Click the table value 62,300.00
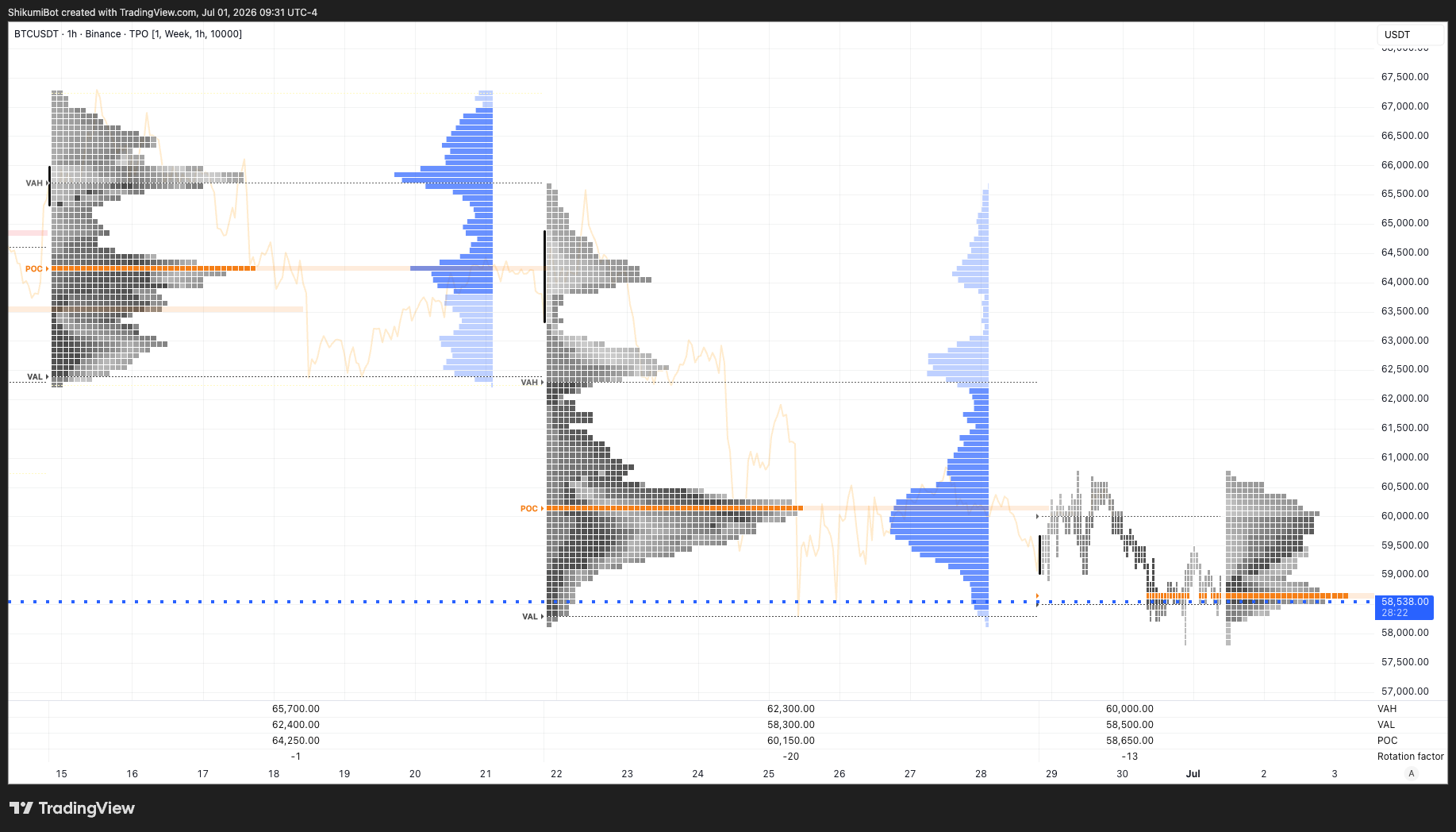Viewport: 1456px width, 832px height. pos(791,709)
